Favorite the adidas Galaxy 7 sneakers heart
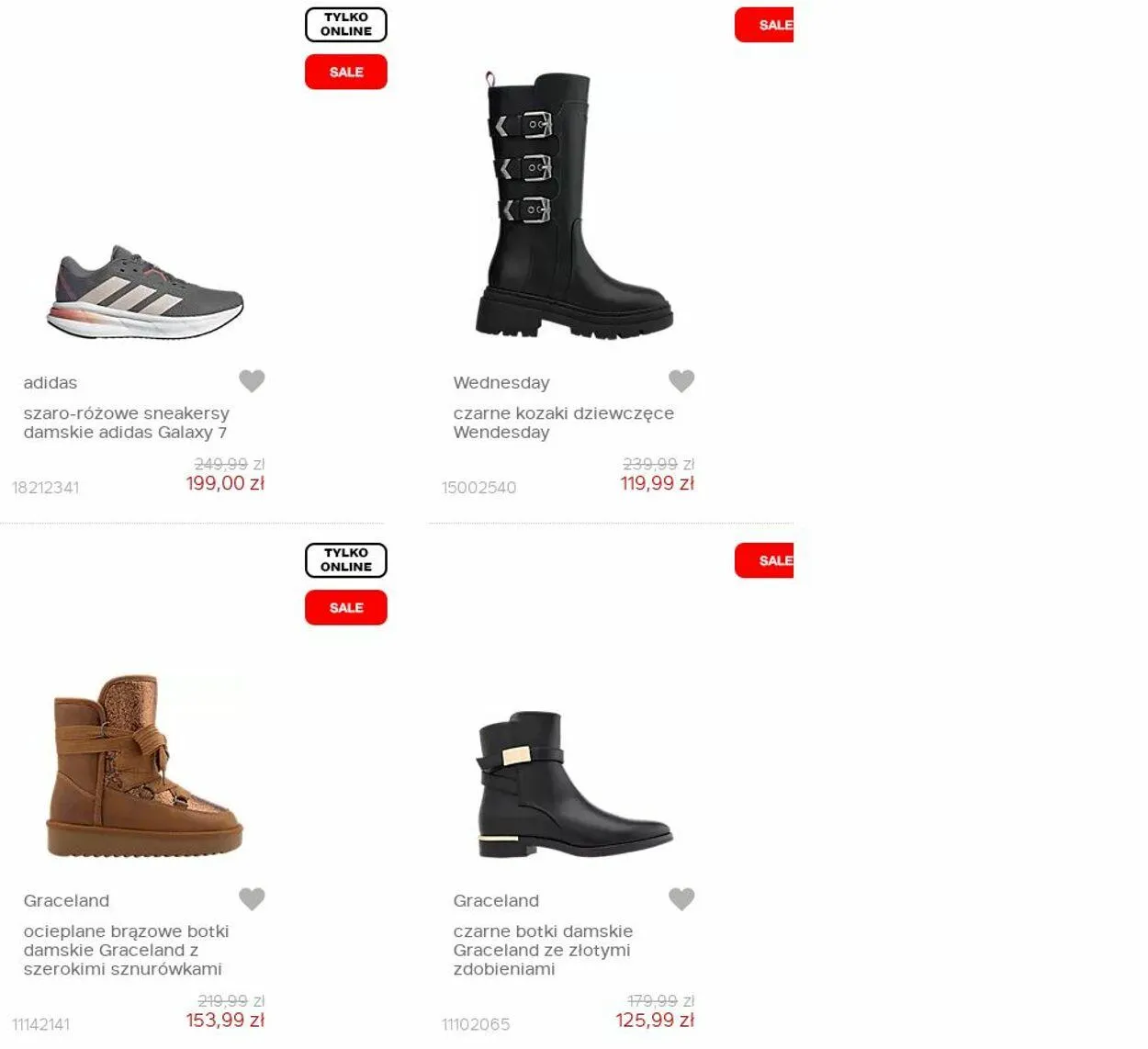Image resolution: width=1148 pixels, height=1049 pixels. coord(252,380)
